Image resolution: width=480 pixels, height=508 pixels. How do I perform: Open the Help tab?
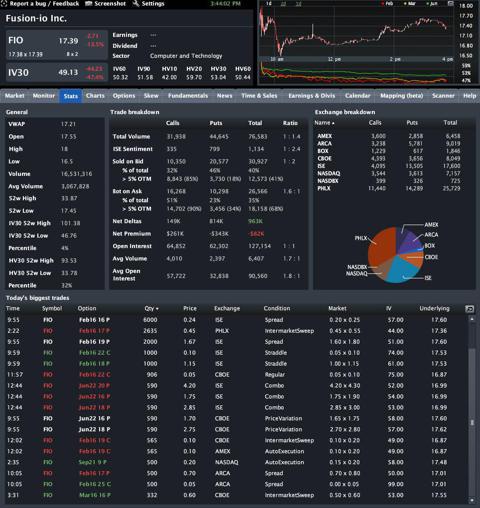coord(469,96)
